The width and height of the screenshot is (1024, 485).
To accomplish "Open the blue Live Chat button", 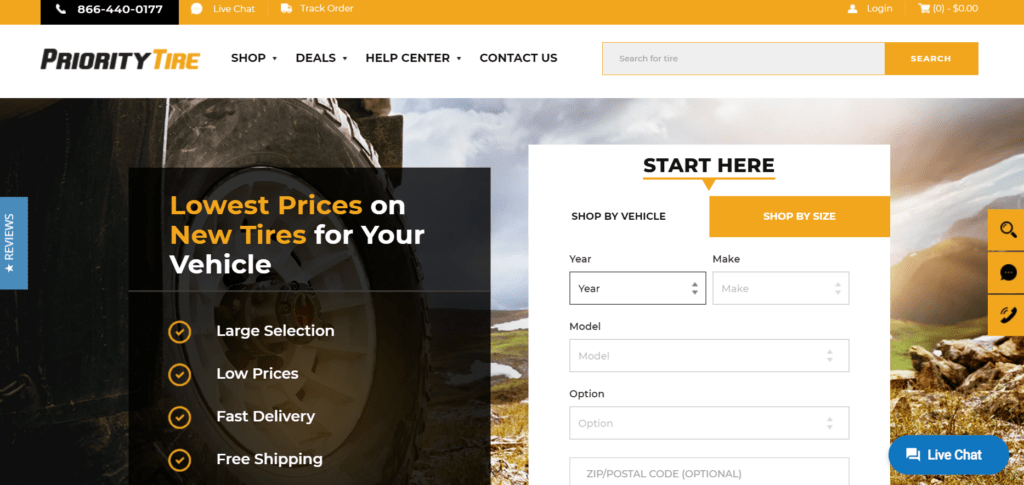I will (x=948, y=455).
